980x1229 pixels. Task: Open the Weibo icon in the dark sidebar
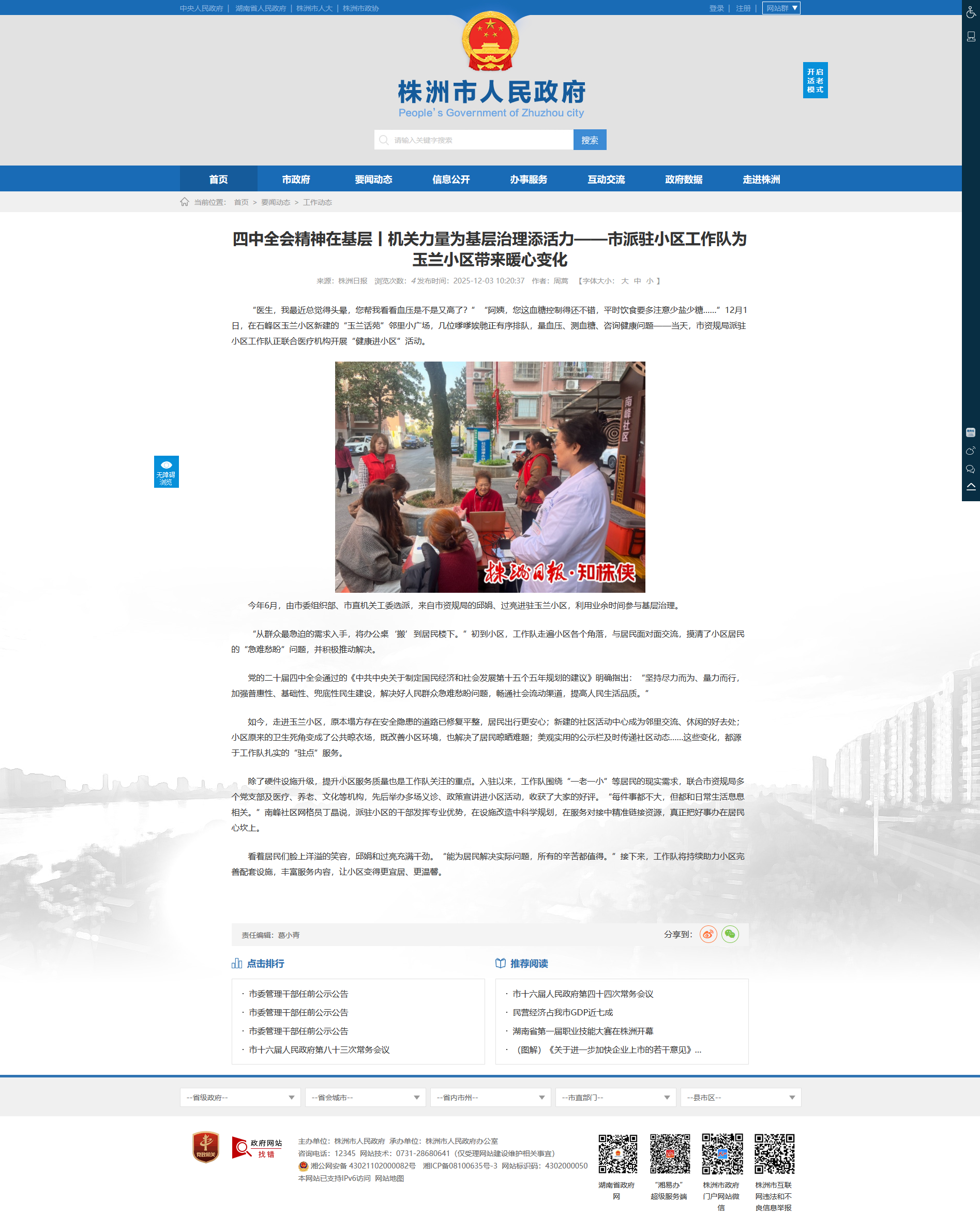pos(971,451)
